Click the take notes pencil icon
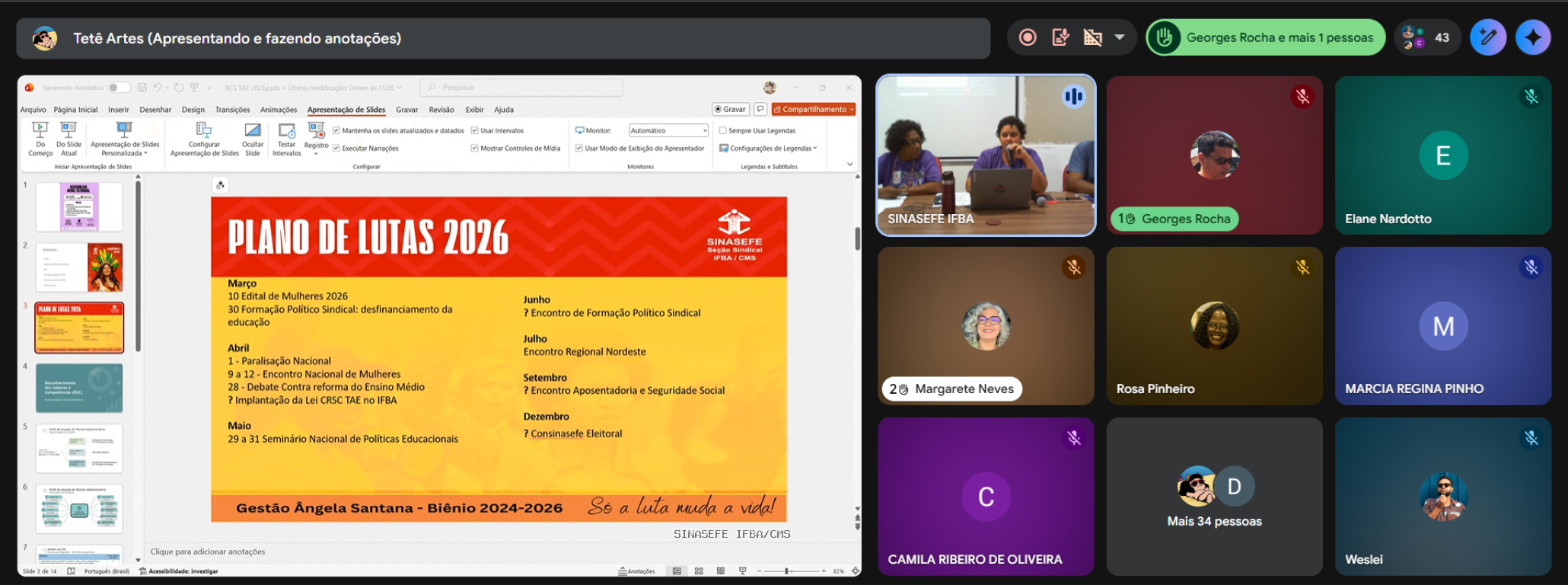The width and height of the screenshot is (1568, 585). click(x=1487, y=37)
